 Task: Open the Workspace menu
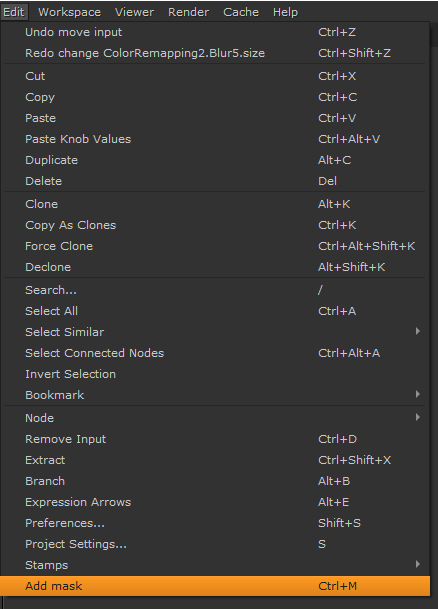coord(70,12)
